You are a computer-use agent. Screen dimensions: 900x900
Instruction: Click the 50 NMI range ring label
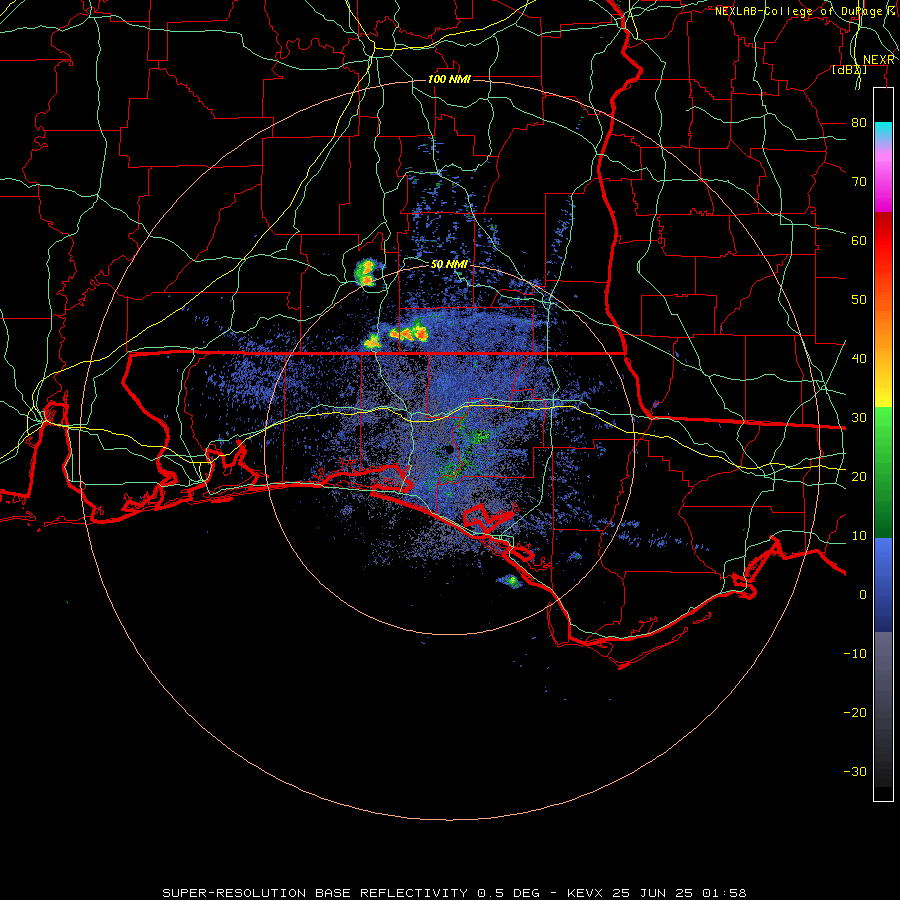pyautogui.click(x=449, y=265)
